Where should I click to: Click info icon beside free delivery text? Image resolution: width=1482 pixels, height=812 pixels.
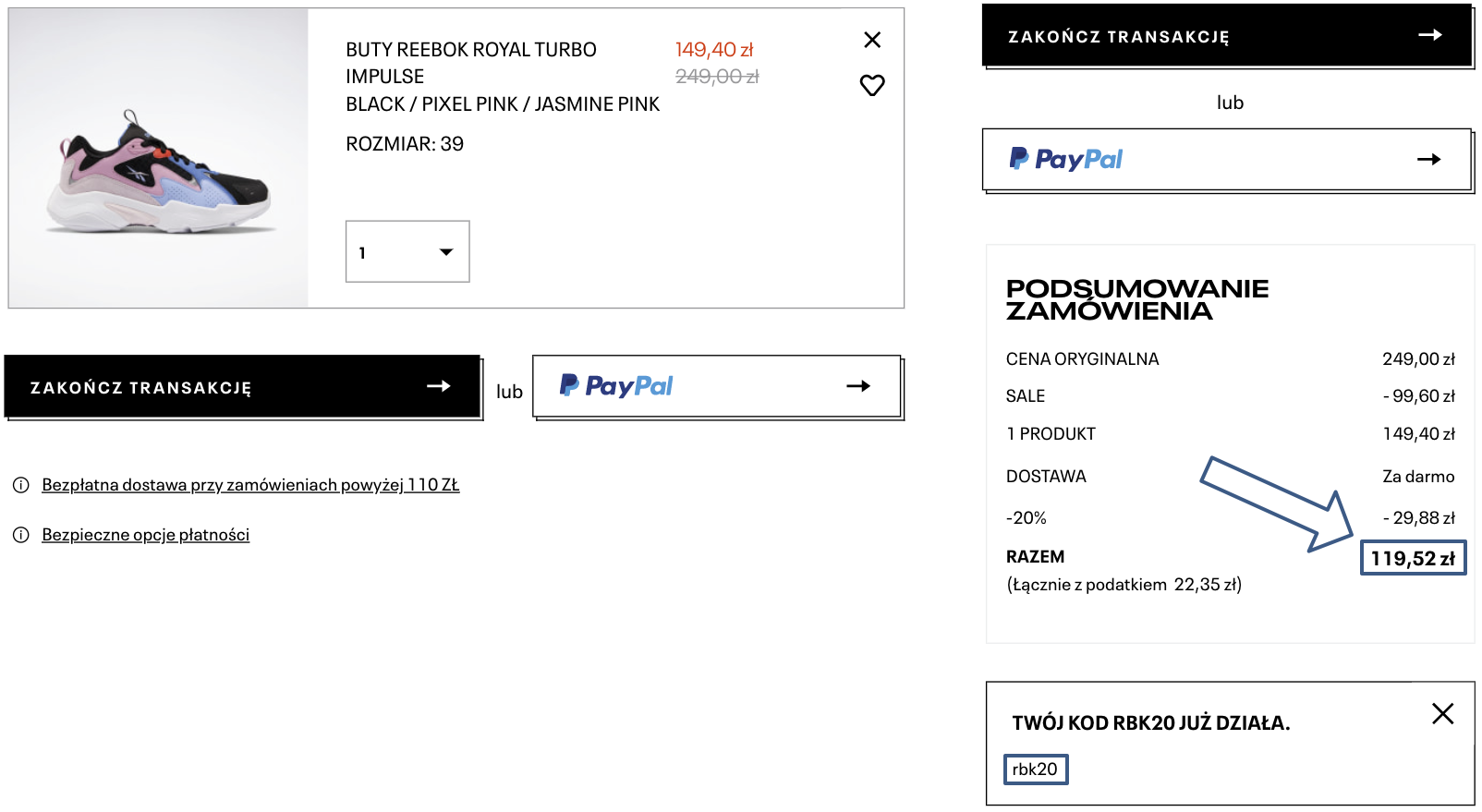(x=20, y=485)
